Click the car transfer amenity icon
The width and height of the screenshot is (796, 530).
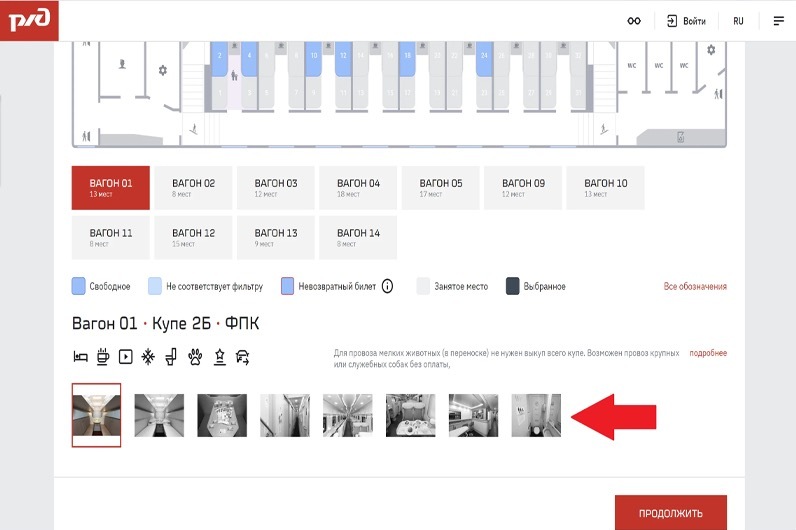click(241, 356)
